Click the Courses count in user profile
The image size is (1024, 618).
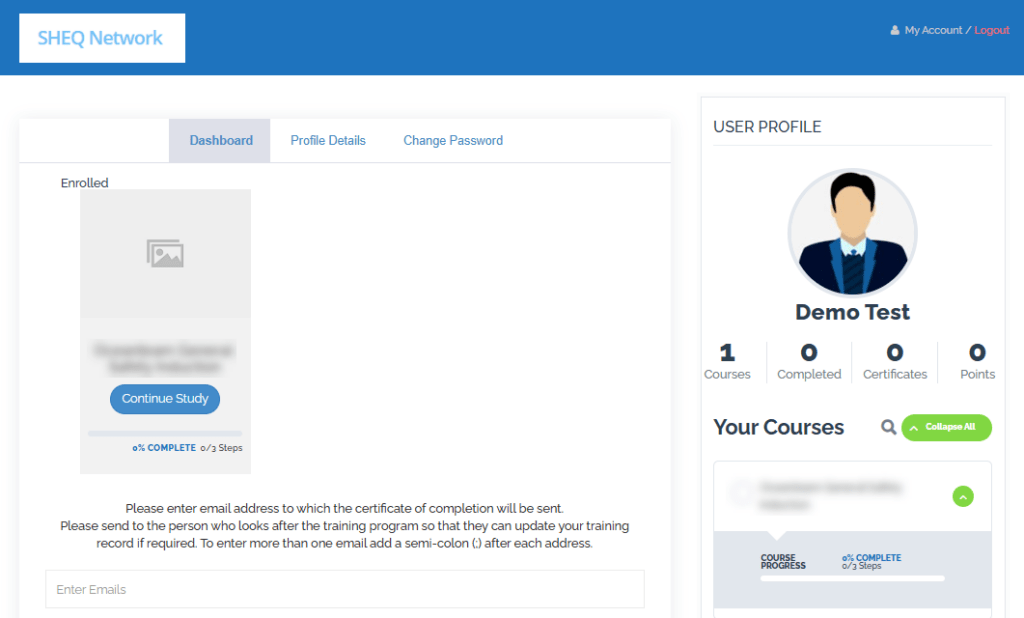click(x=727, y=361)
